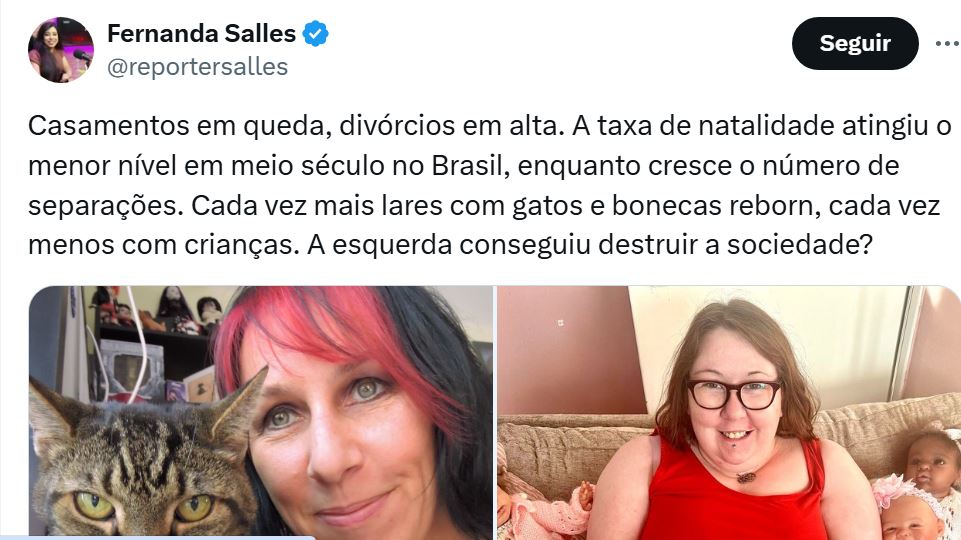Open the Fernanda Salles display name link
The height and width of the screenshot is (540, 961).
click(202, 34)
